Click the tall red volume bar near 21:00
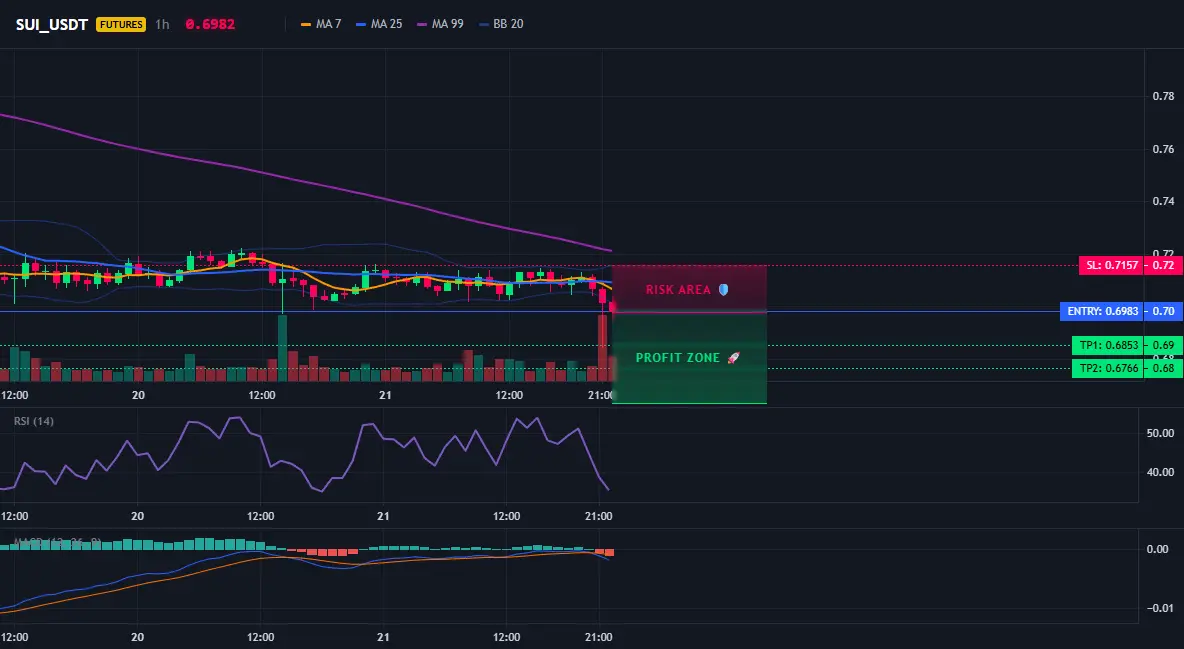The image size is (1184, 649). point(603,348)
